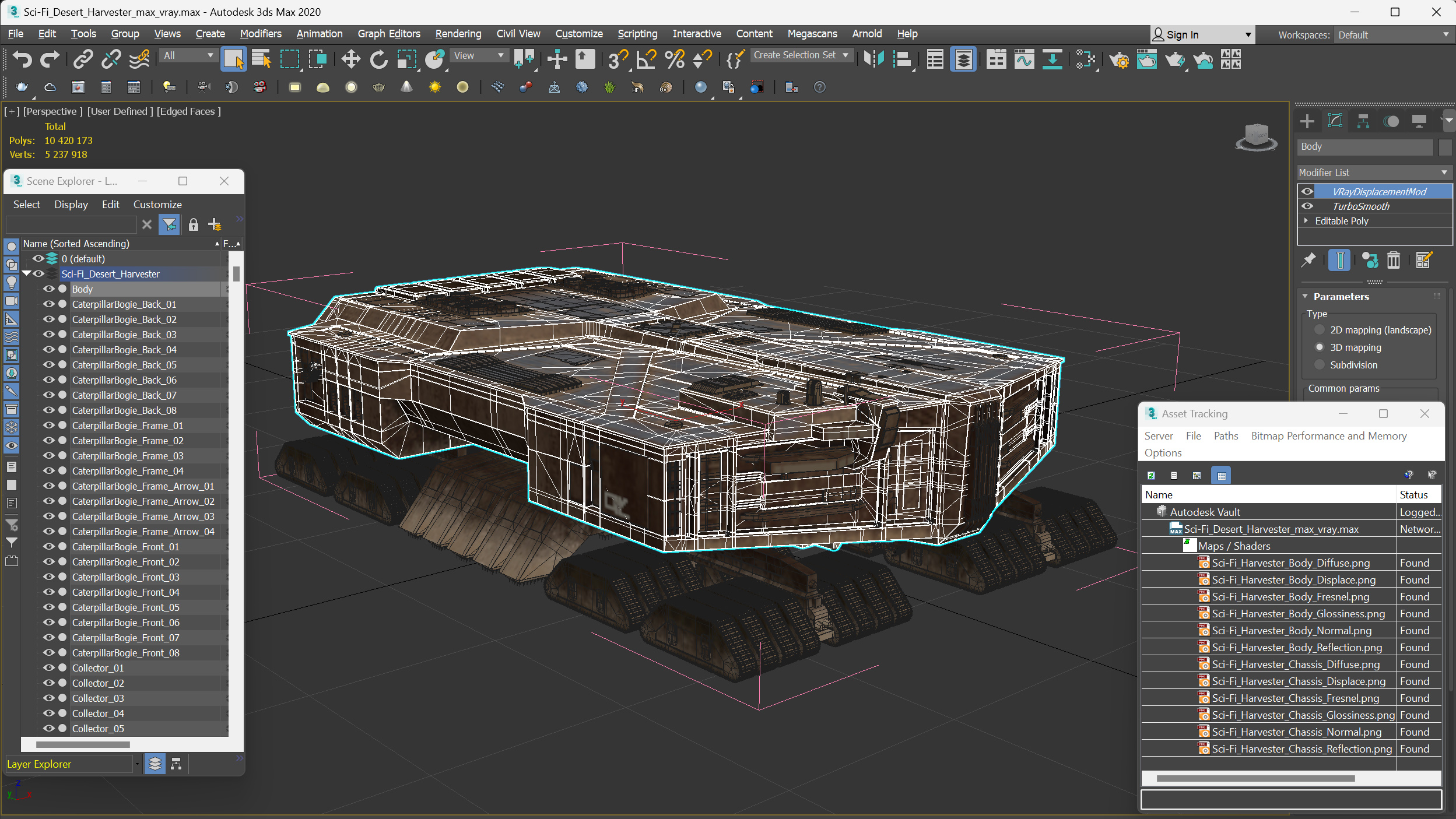Collapse the Parameters rollout
1456x819 pixels.
pyautogui.click(x=1306, y=297)
